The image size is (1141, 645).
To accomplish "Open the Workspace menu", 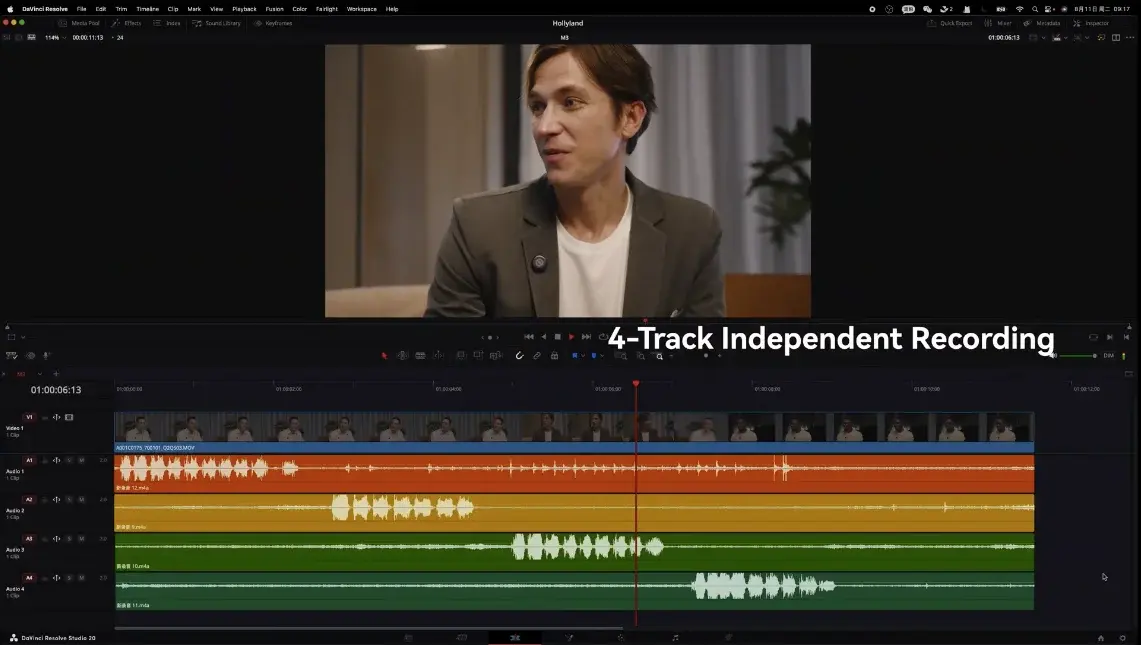I will pyautogui.click(x=362, y=9).
